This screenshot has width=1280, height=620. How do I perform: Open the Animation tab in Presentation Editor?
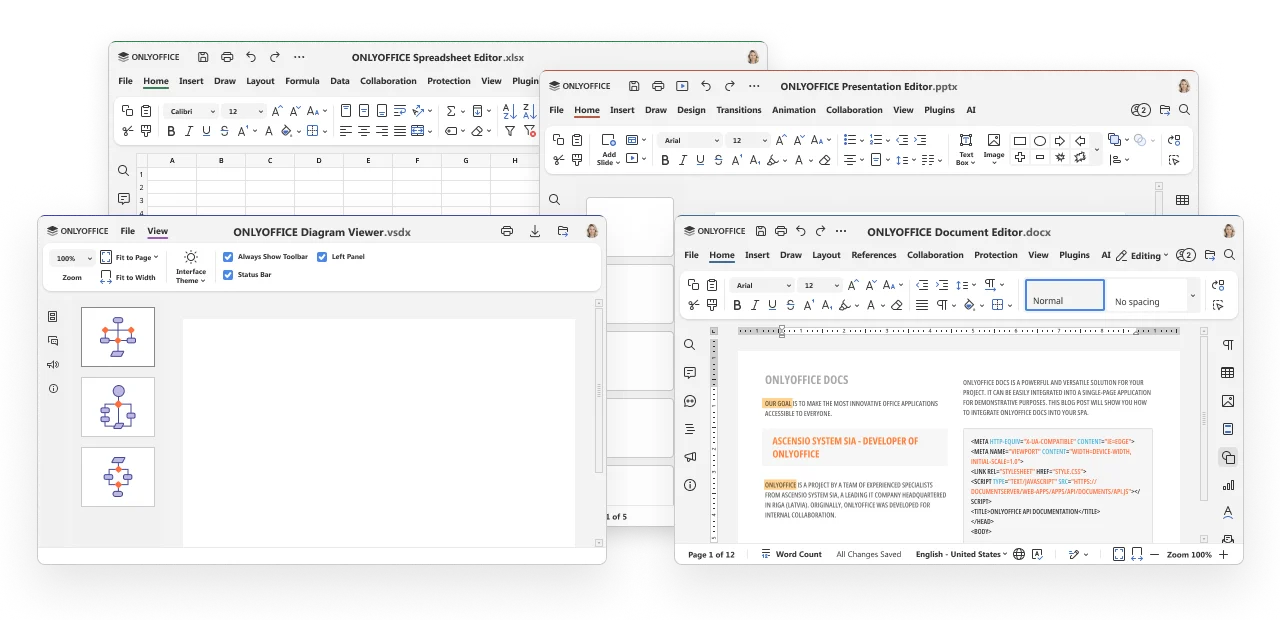(x=794, y=110)
